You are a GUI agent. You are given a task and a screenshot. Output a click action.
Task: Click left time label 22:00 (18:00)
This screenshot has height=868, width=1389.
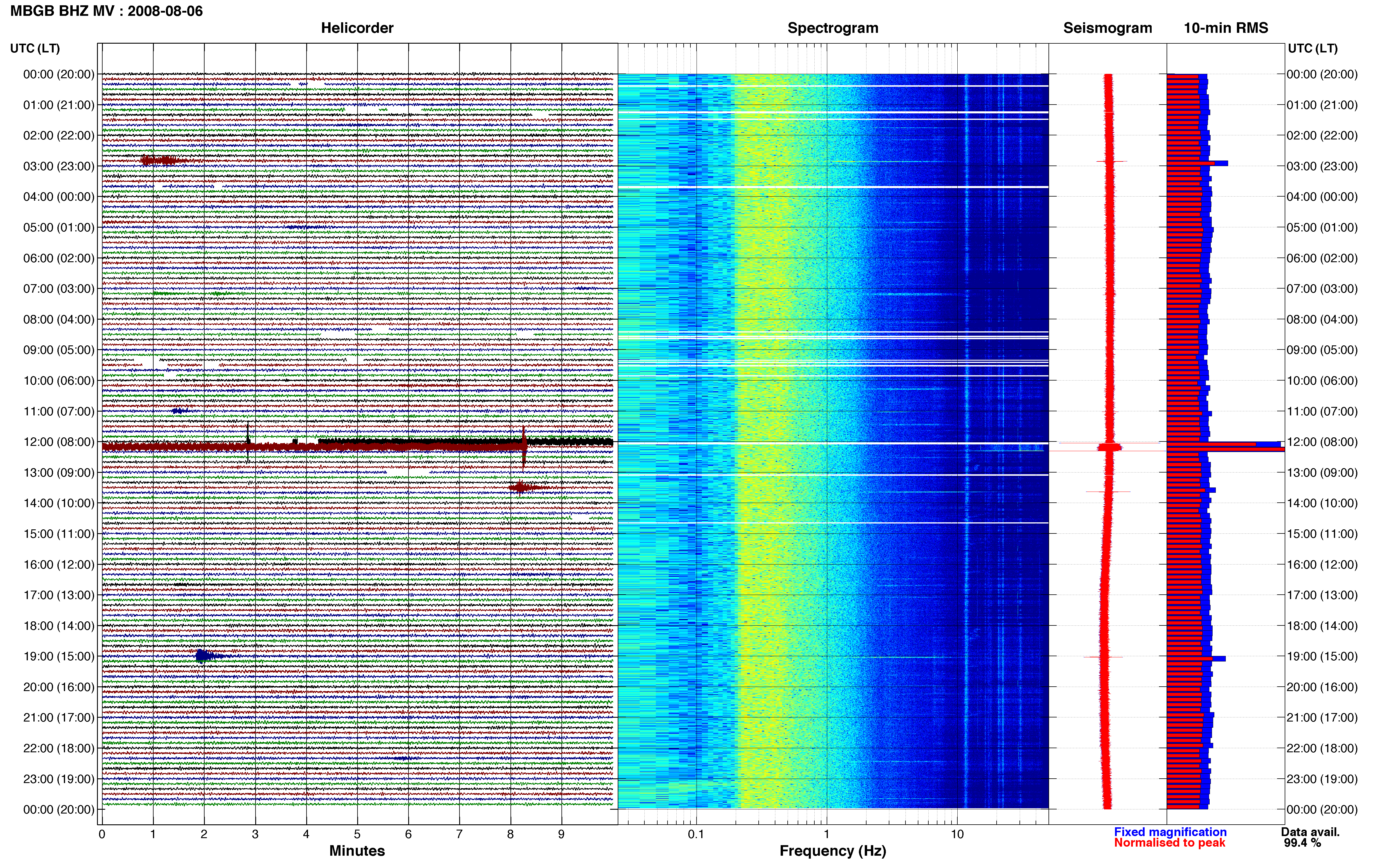tap(59, 748)
